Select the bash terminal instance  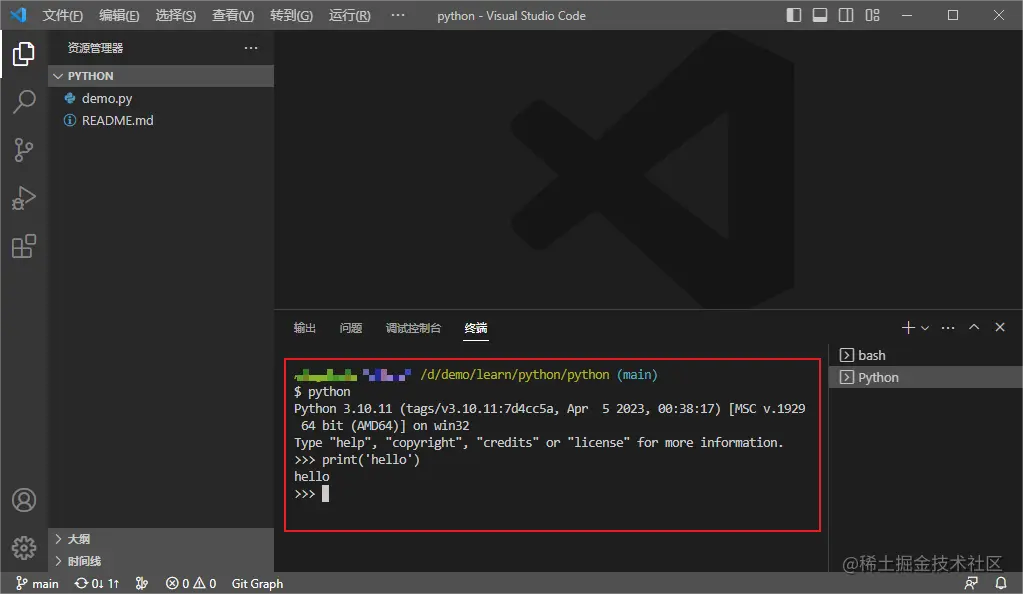(926, 355)
